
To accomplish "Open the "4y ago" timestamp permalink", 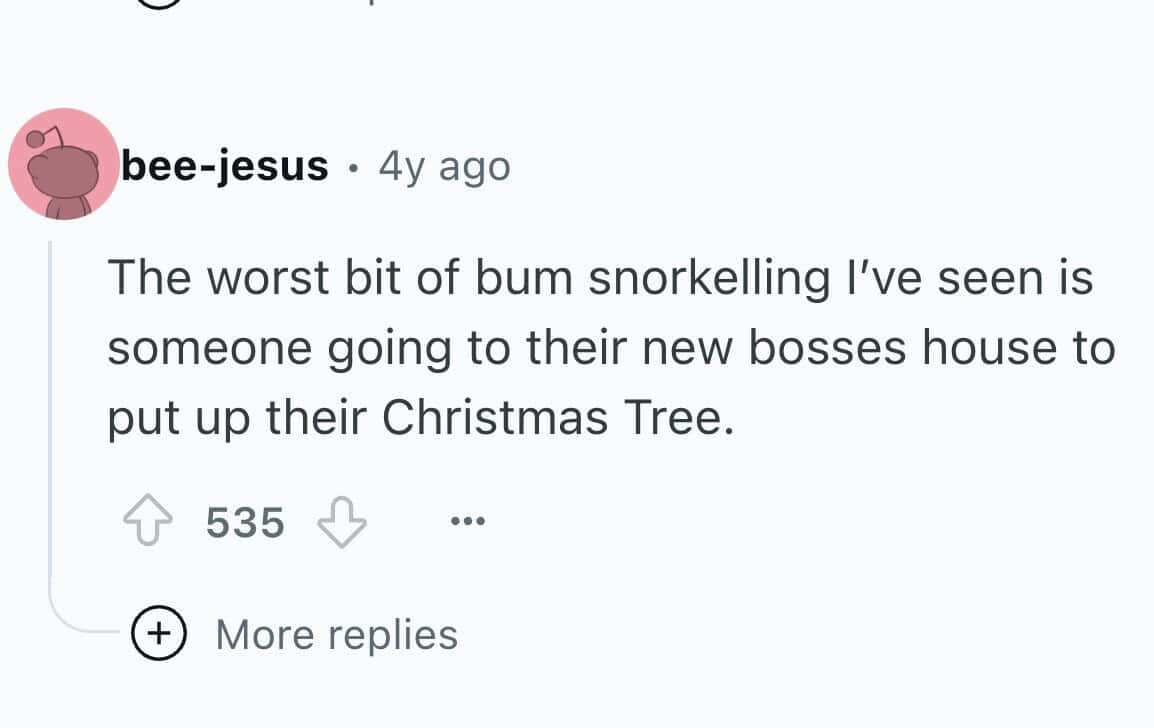I will point(444,165).
